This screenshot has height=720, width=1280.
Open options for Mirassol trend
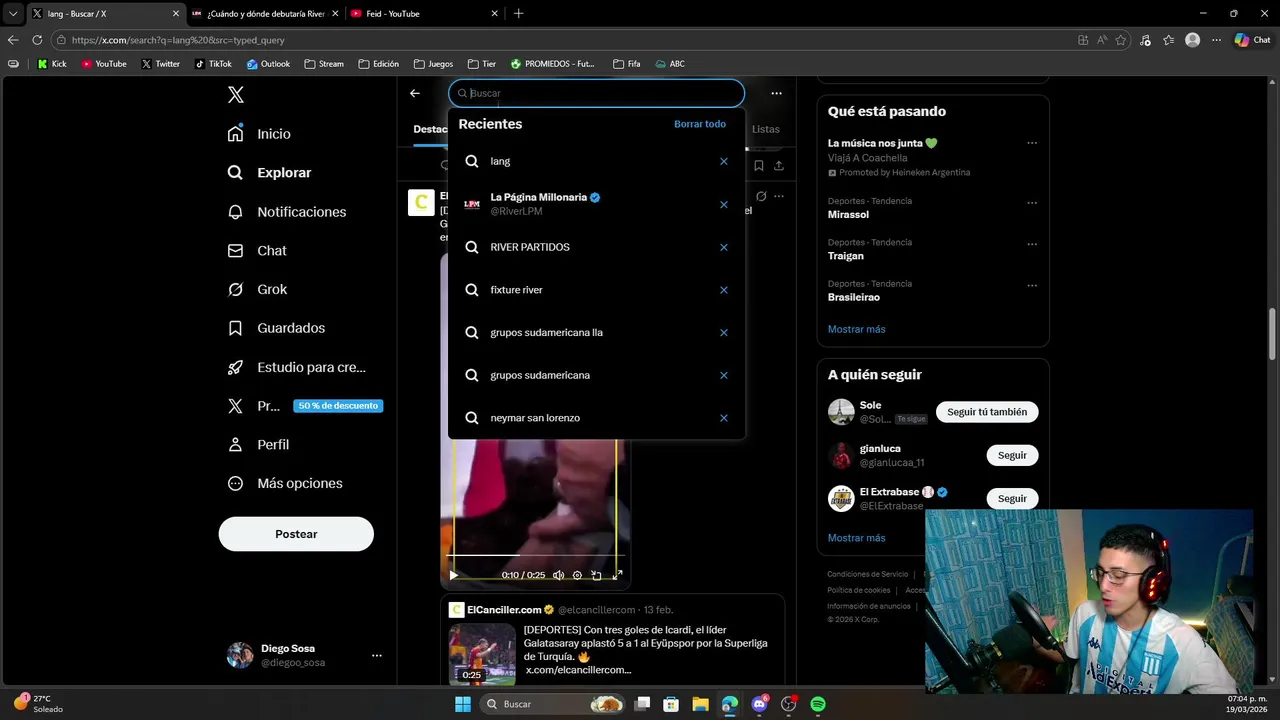[x=1031, y=202]
